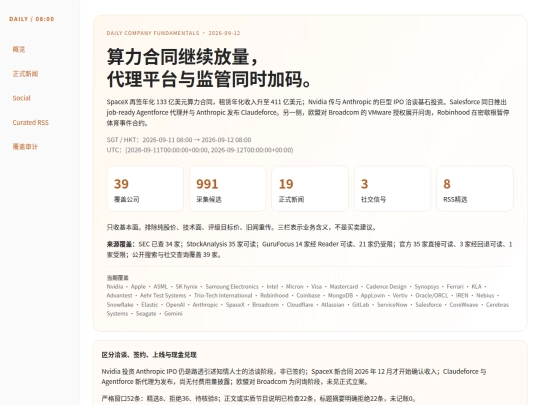This screenshot has width=540, height=405.
Task: Select Ferrari in the coverage list
Action: click(x=455, y=287)
